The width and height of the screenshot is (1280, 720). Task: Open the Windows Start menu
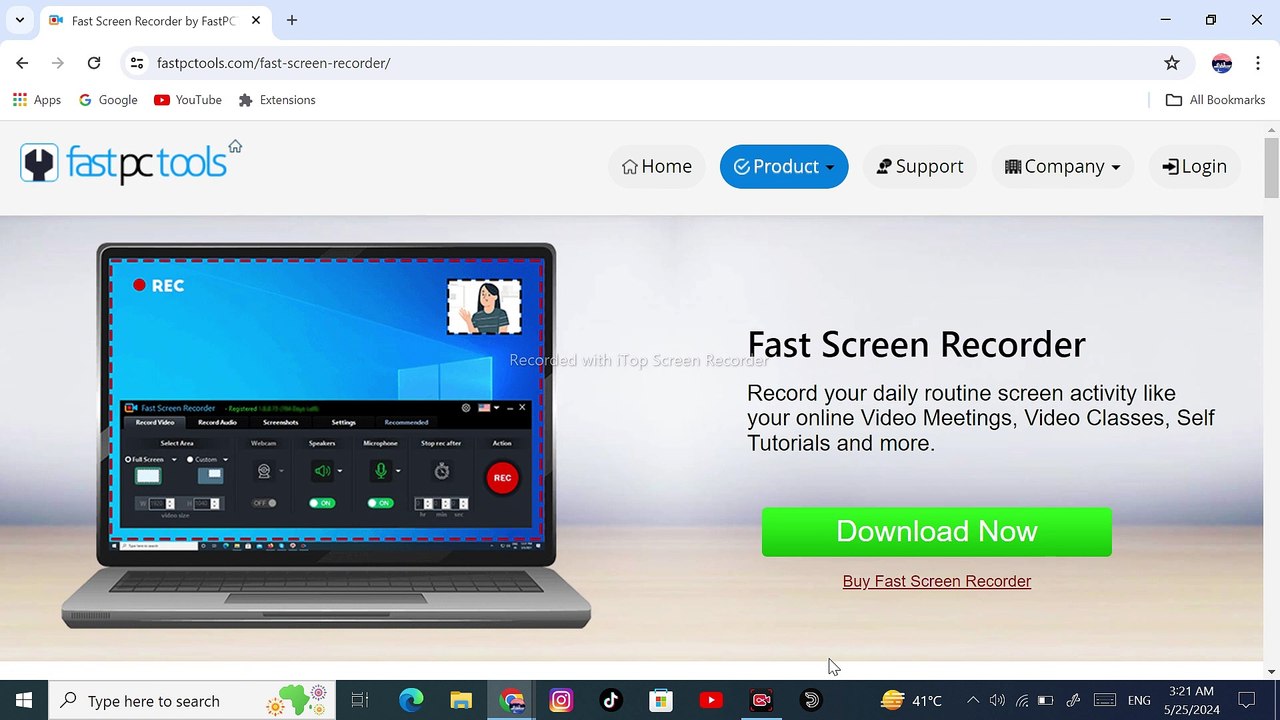[24, 700]
